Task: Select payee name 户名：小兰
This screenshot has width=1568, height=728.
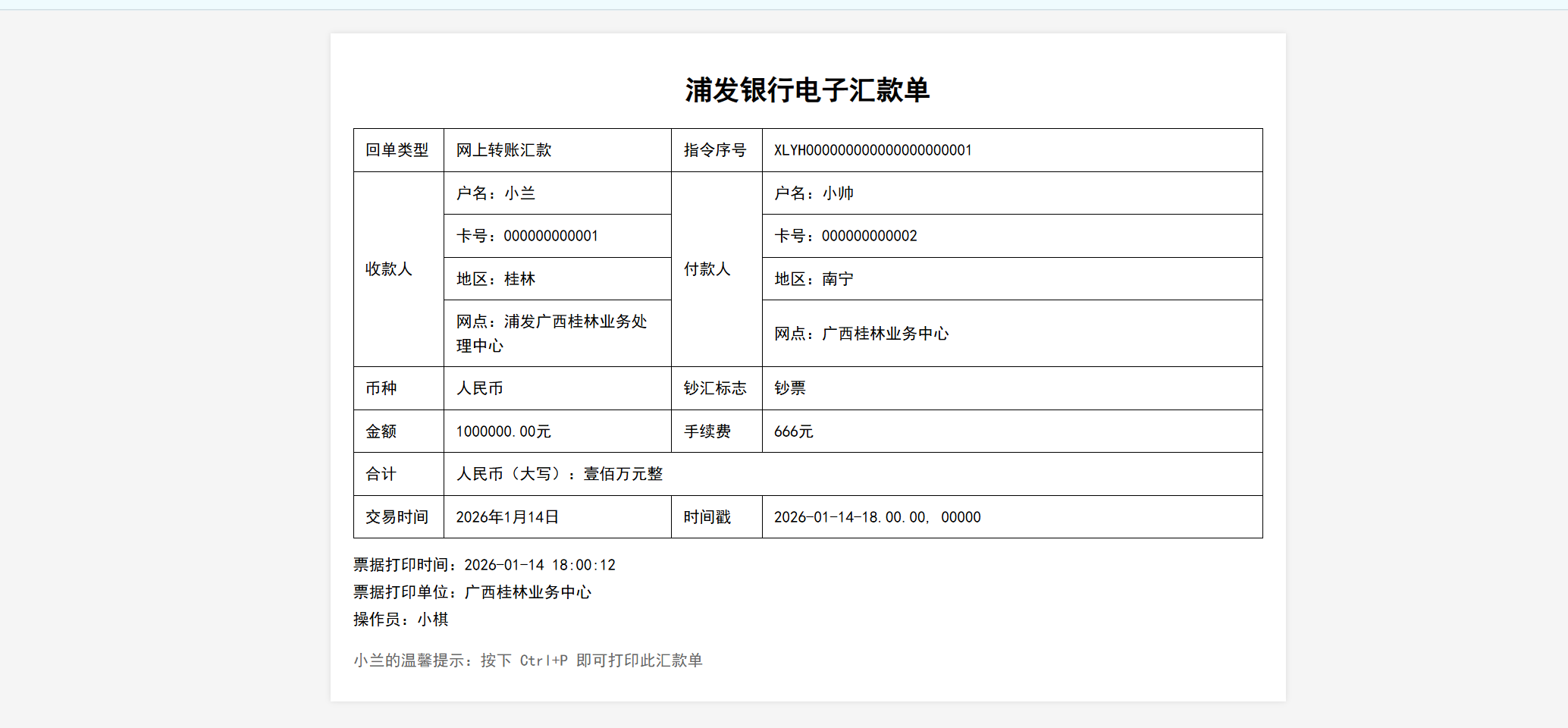Action: click(x=558, y=193)
